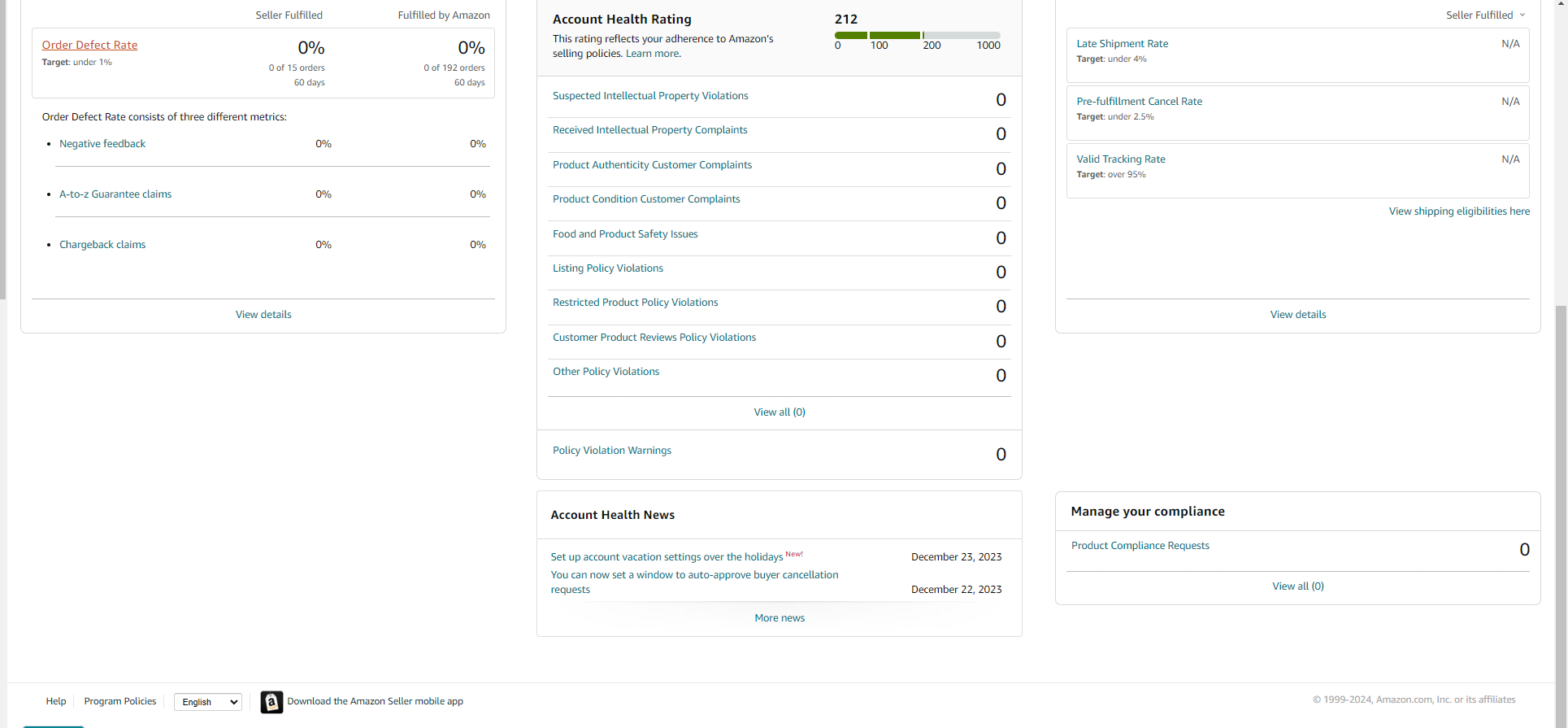Screen dimensions: 1568x728
Task: Open Food and Product Safety Issues
Action: tap(625, 234)
